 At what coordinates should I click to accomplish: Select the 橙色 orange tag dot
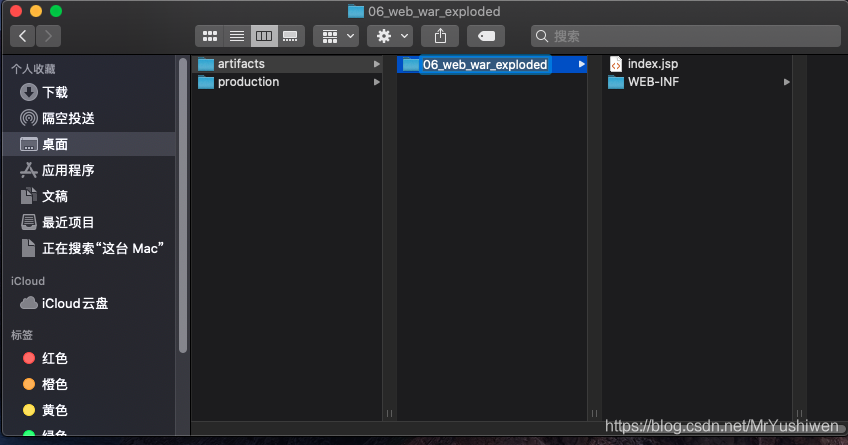(x=29, y=384)
